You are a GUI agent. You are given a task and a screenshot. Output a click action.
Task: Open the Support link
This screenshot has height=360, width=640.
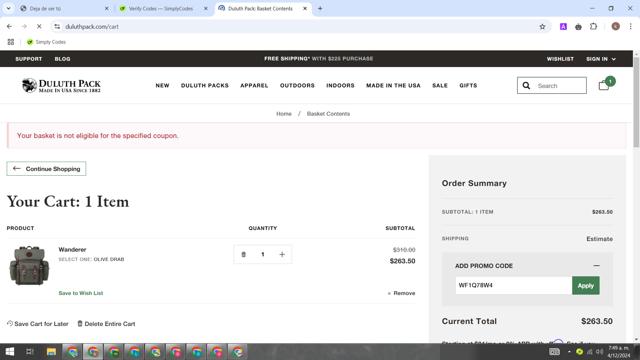click(29, 59)
